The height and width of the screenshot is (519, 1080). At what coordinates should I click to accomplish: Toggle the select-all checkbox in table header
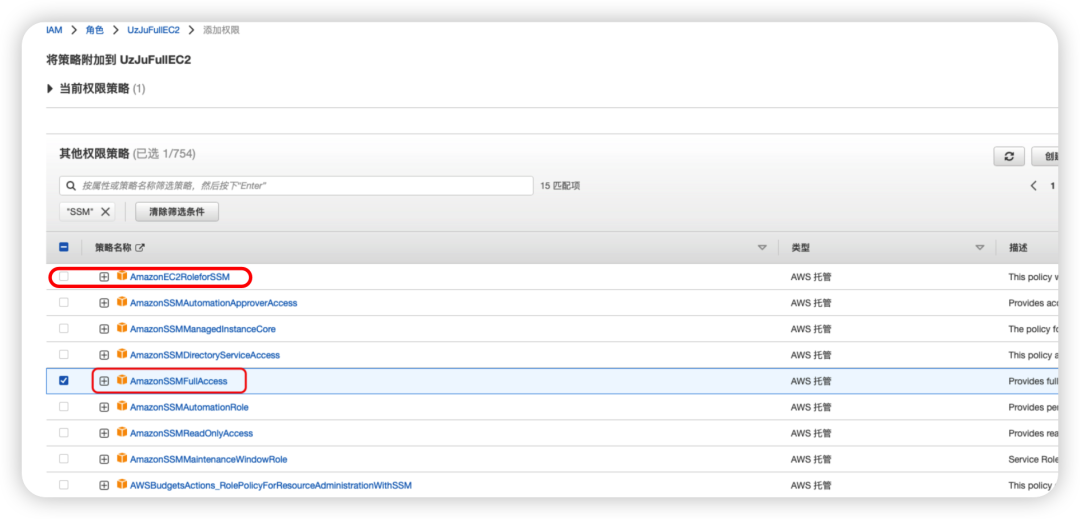(64, 247)
